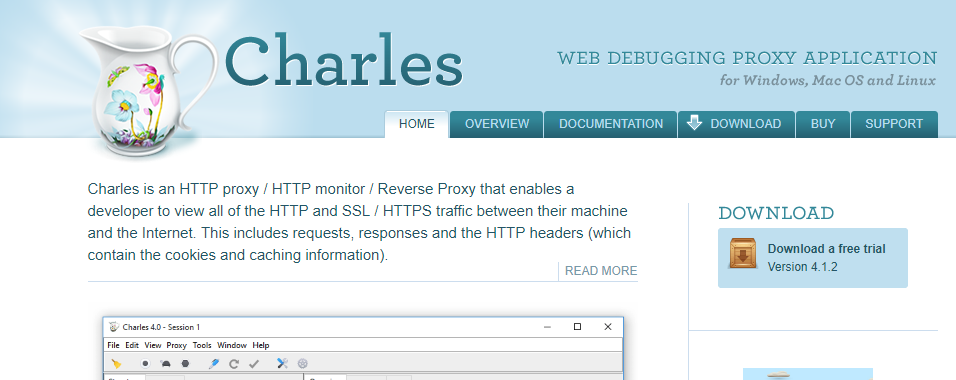
Task: Click the record button icon in Charles toolbar
Action: tap(146, 364)
